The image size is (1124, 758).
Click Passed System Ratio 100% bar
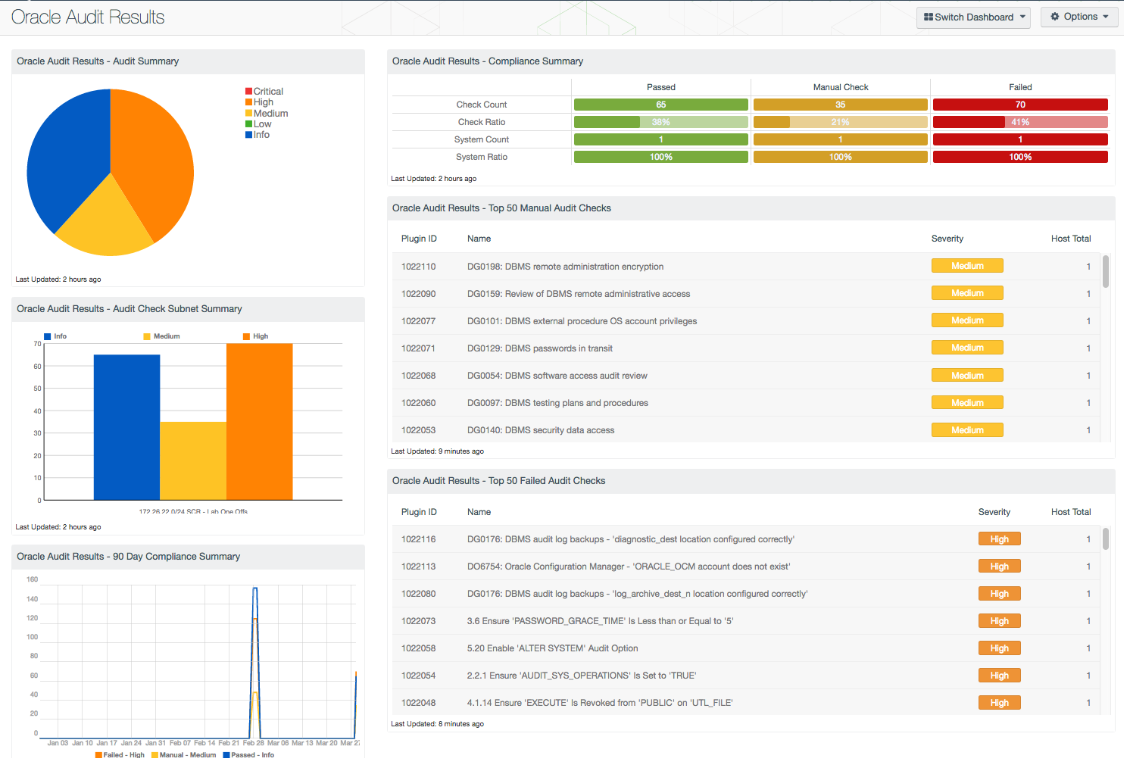click(661, 157)
